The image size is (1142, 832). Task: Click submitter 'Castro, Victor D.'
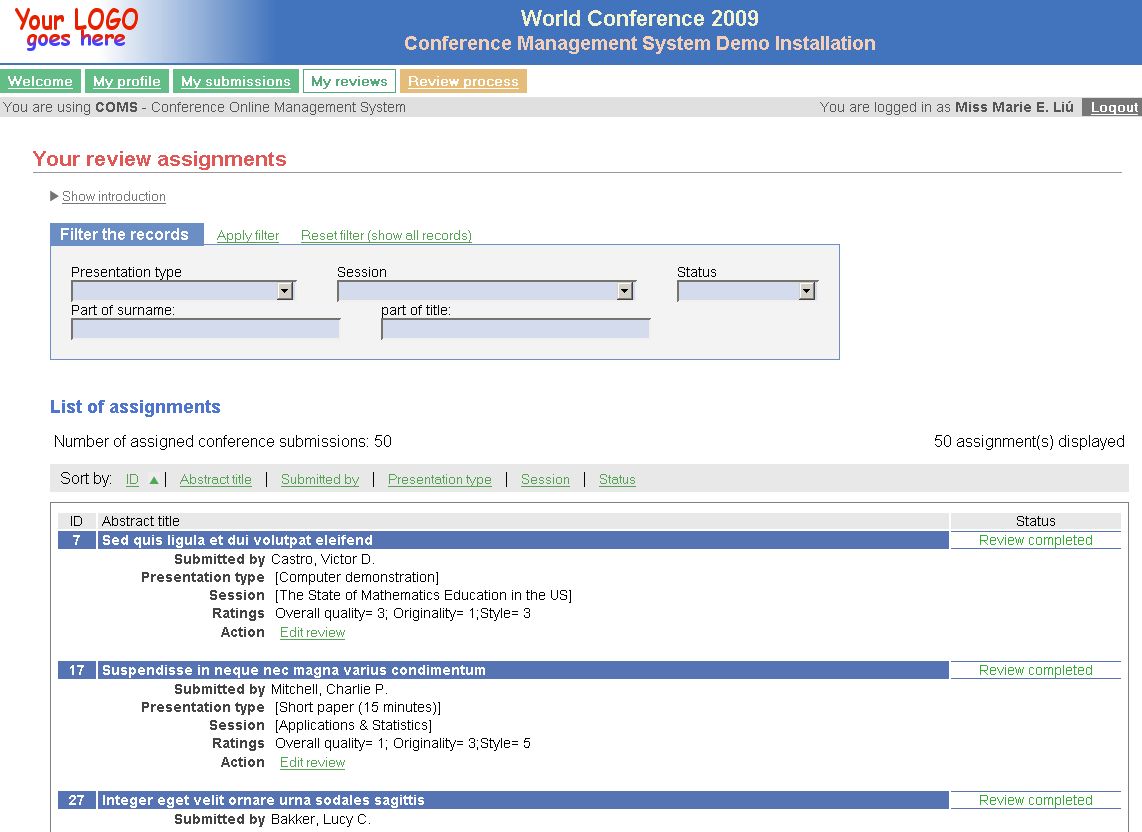click(x=323, y=559)
